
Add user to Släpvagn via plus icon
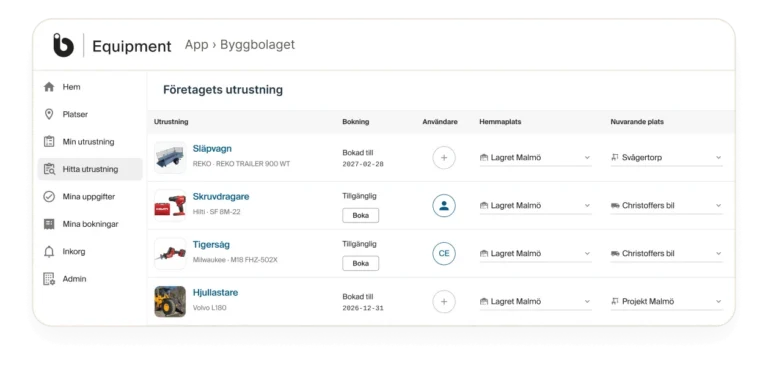pos(444,158)
